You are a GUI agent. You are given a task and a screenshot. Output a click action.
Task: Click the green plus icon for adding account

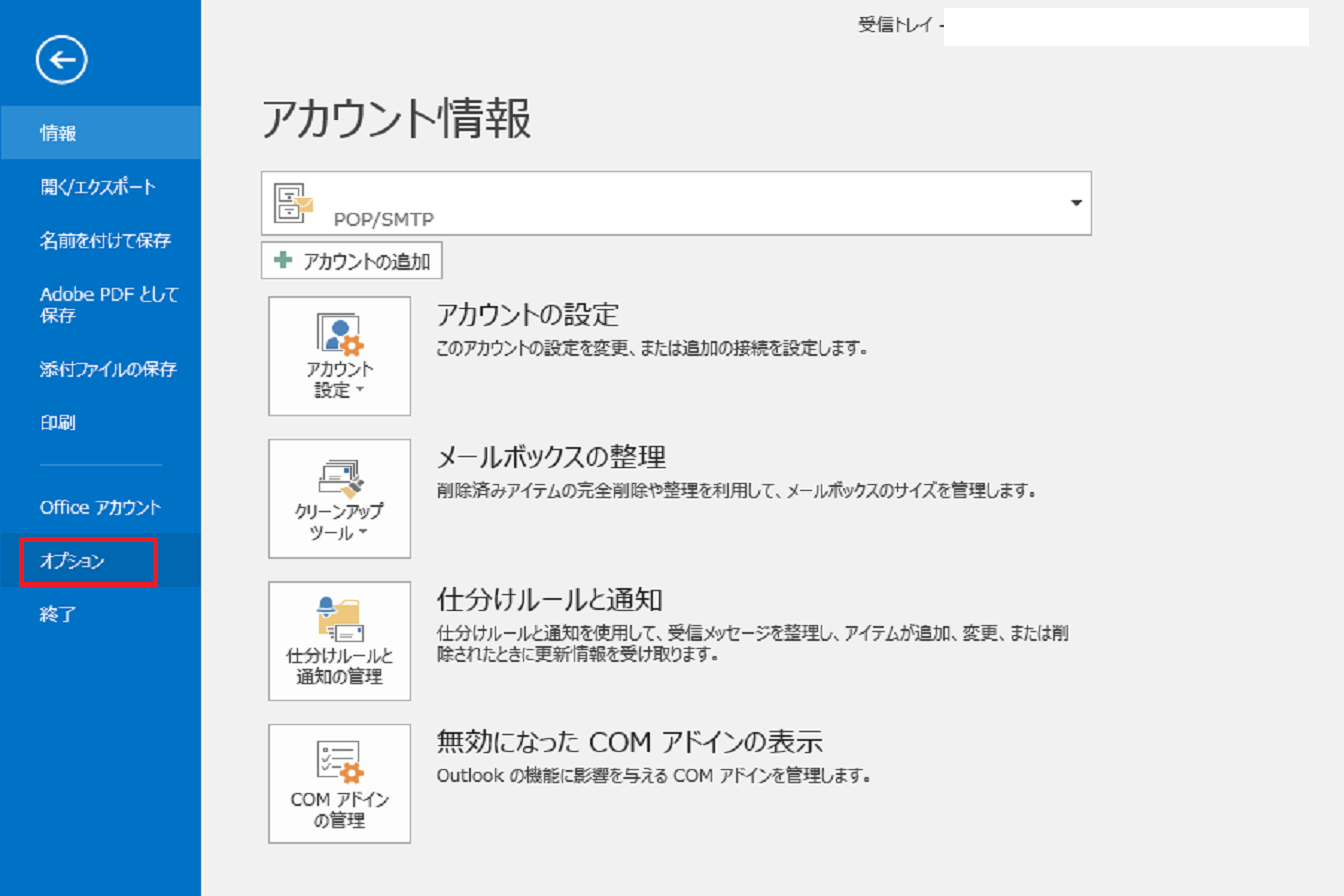pyautogui.click(x=284, y=262)
